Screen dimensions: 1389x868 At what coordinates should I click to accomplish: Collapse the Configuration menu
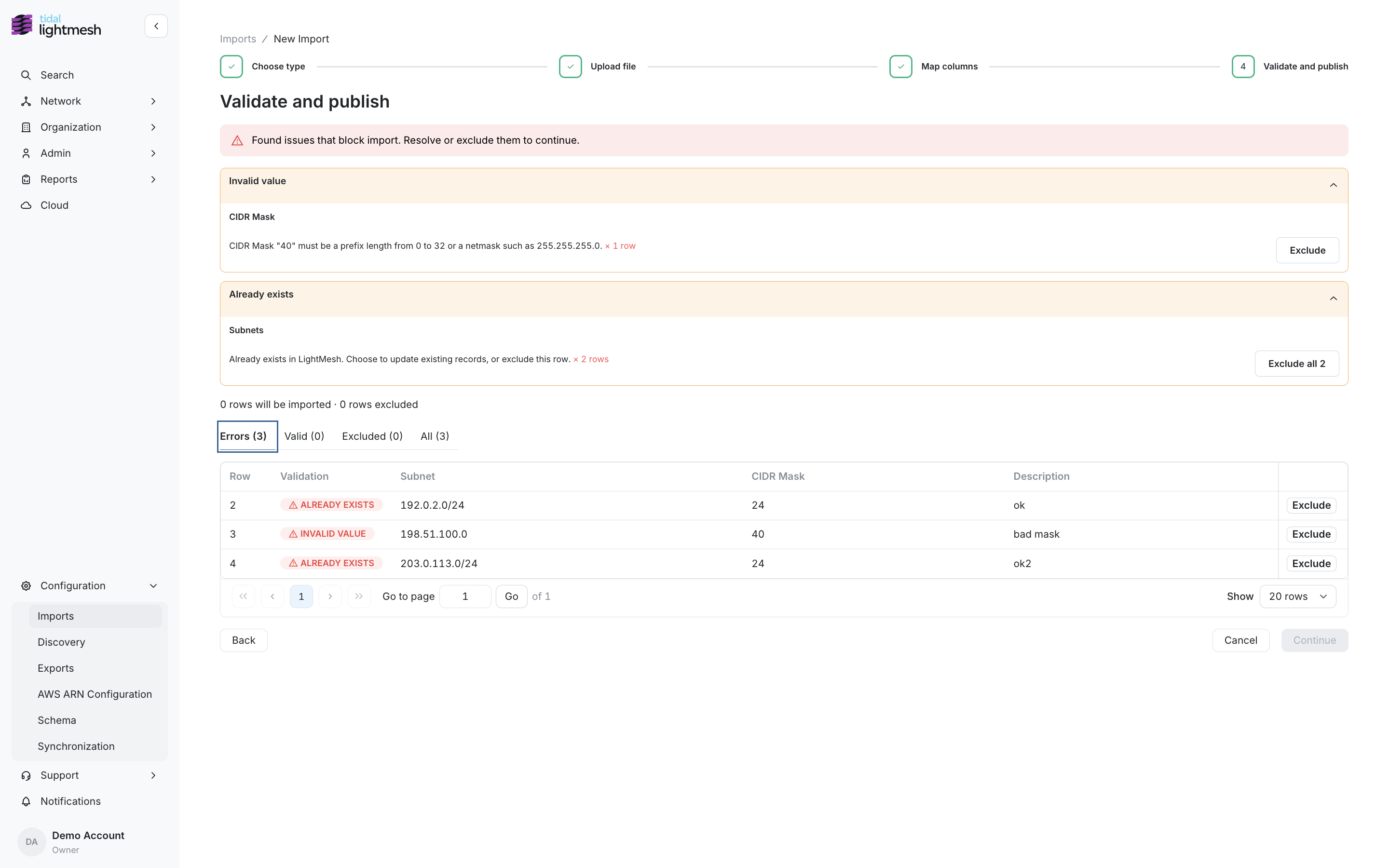click(x=89, y=585)
